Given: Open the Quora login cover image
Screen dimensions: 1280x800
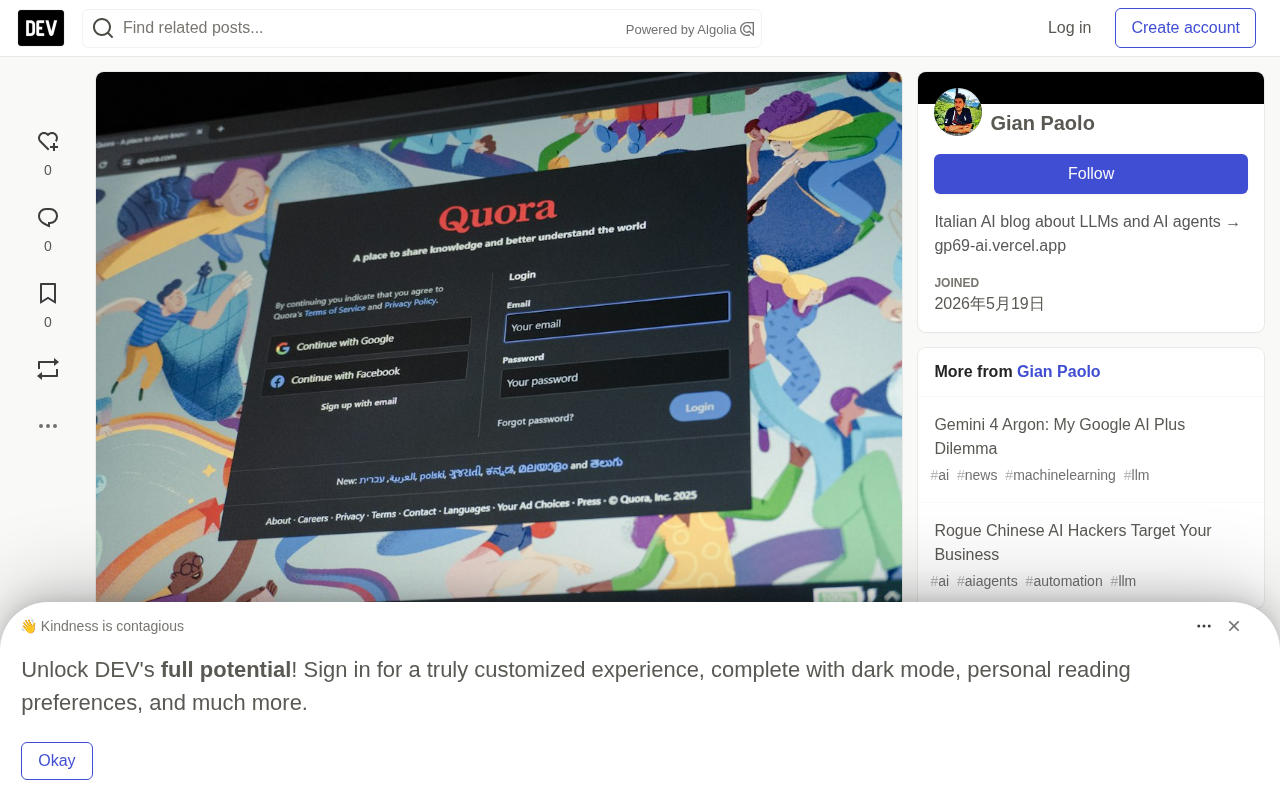Looking at the screenshot, I should (499, 337).
